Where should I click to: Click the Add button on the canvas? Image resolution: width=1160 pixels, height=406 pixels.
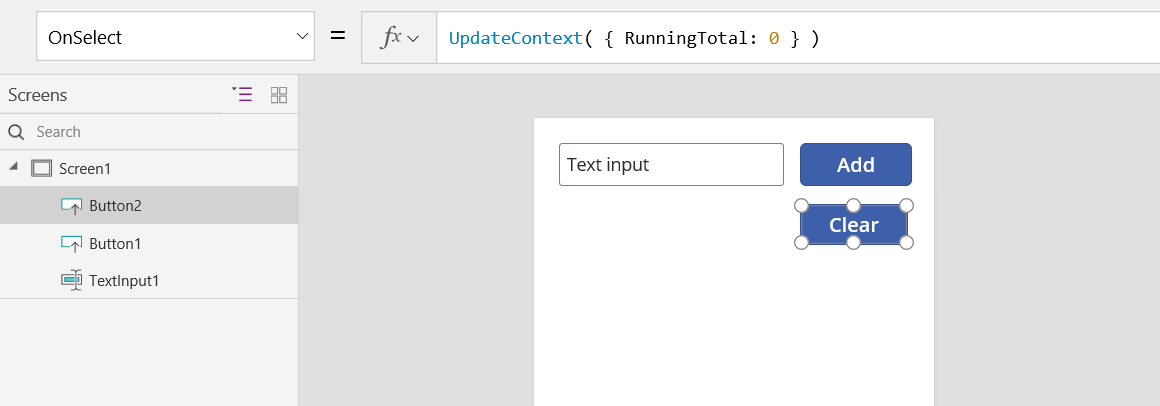pyautogui.click(x=855, y=165)
